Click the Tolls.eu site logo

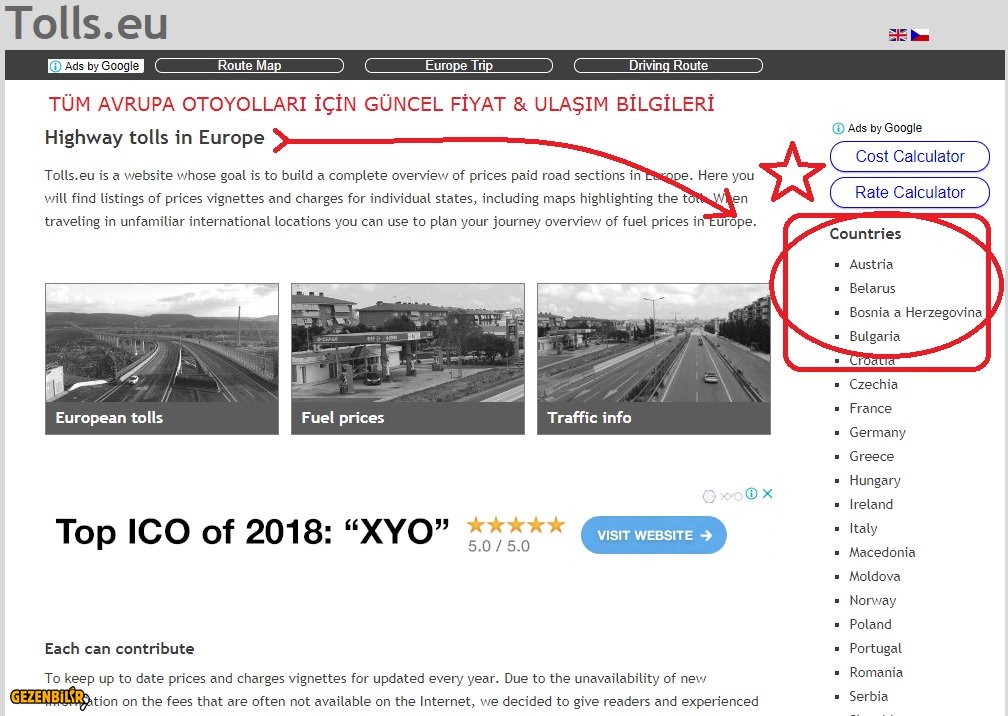[x=86, y=24]
